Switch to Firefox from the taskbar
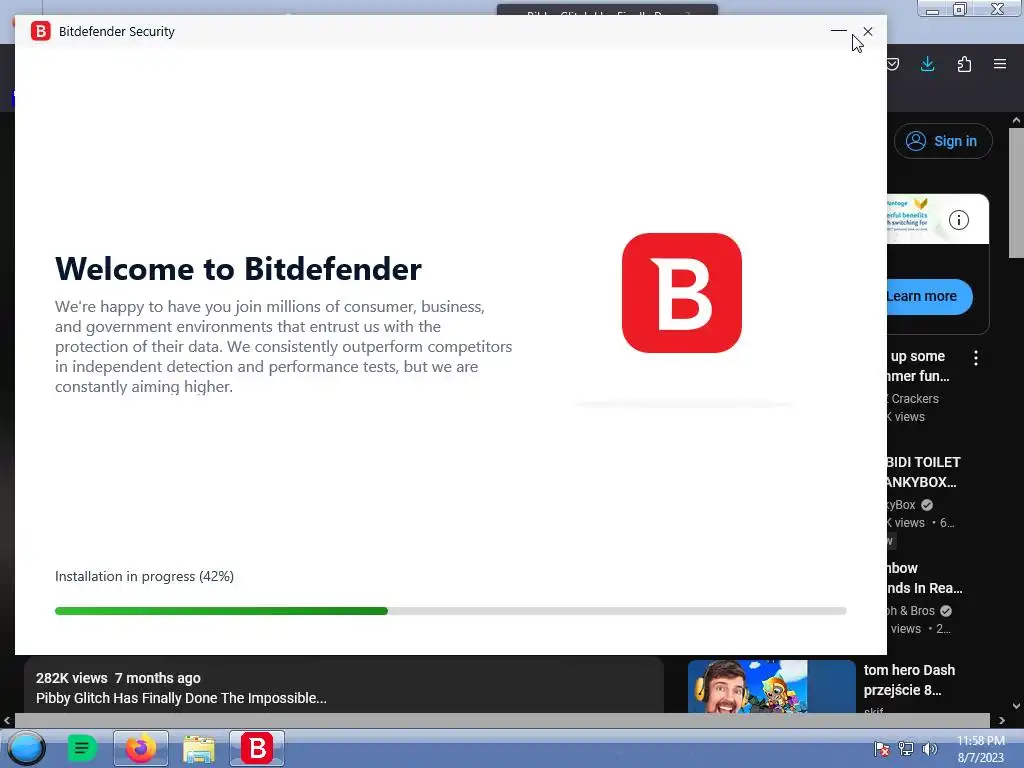This screenshot has height=768, width=1024. click(140, 748)
